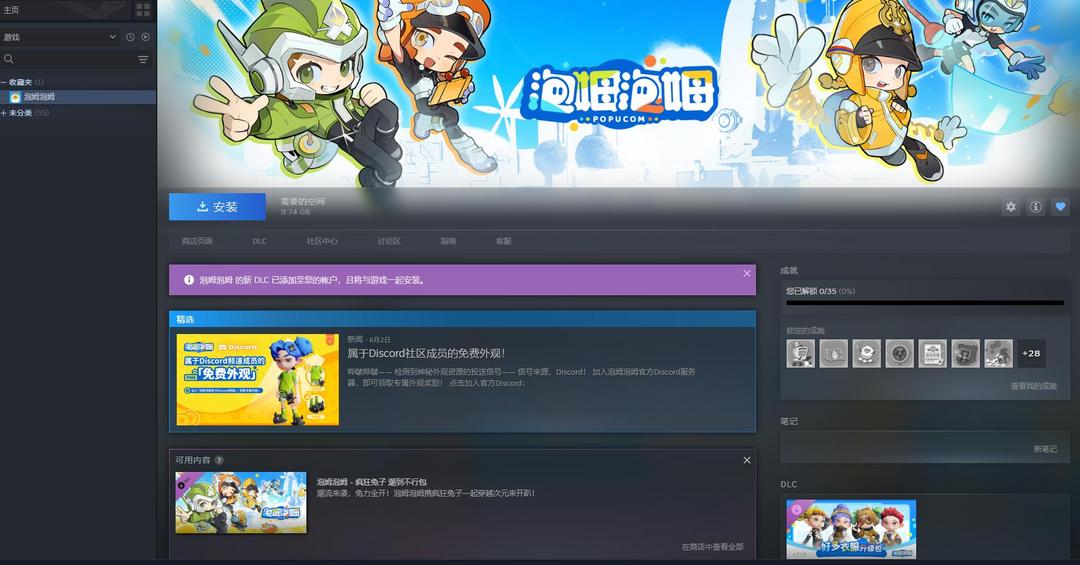Close the 可用内容 panel
The height and width of the screenshot is (565, 1080).
(747, 460)
